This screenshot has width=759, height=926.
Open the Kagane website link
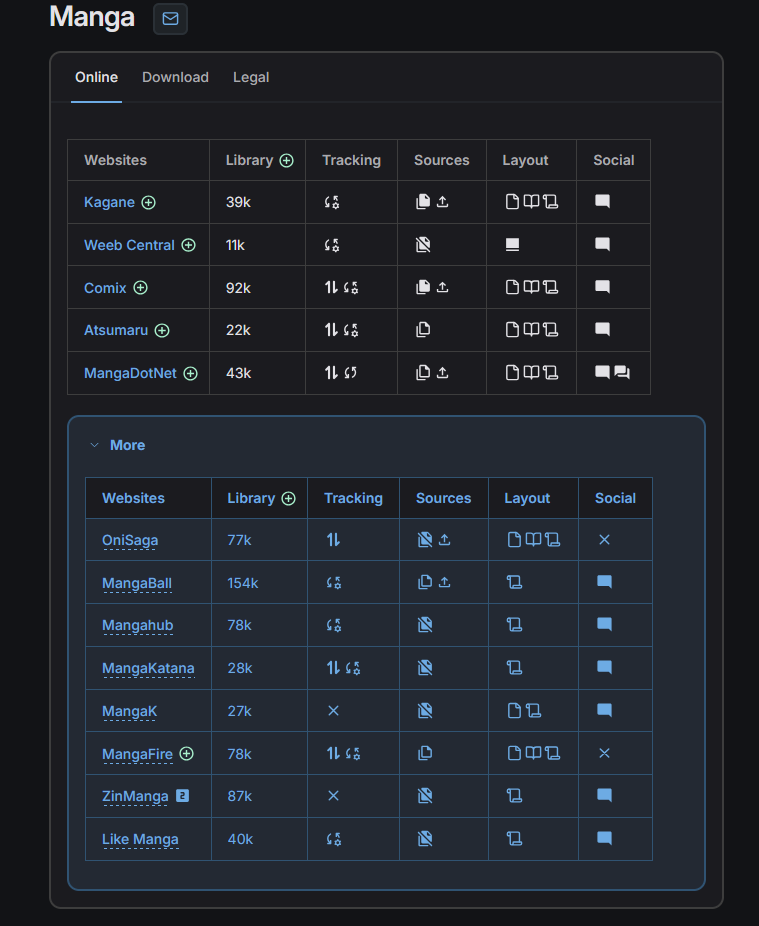pos(109,202)
